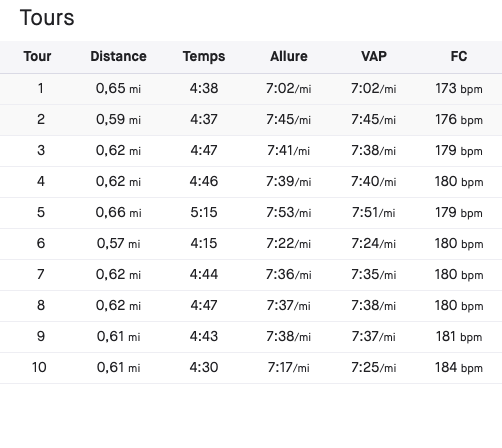Screen dimensions: 502x448
Task: Select lap 1 row in table
Action: pyautogui.click(x=251, y=89)
